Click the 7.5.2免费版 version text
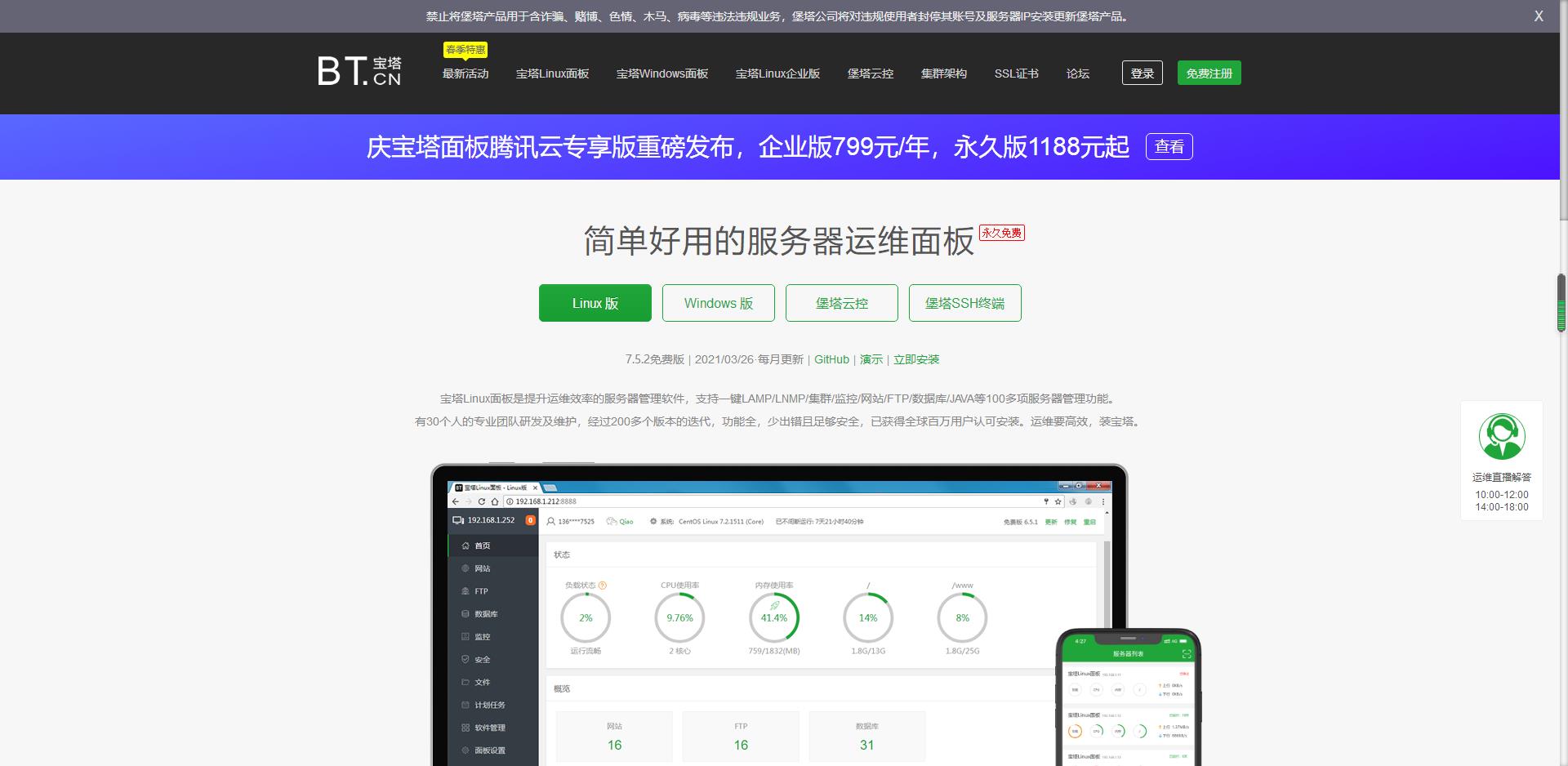This screenshot has width=1568, height=766. click(x=655, y=359)
